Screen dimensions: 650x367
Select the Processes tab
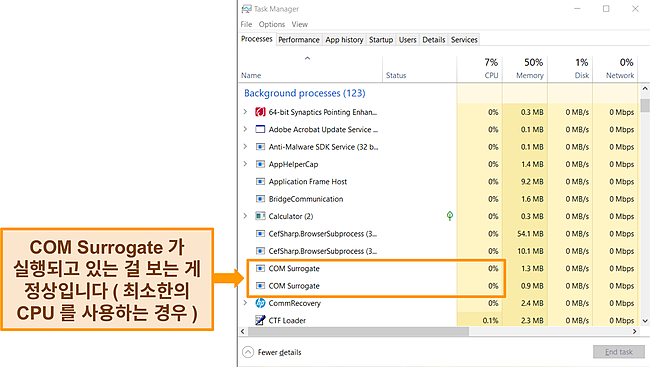[x=257, y=39]
